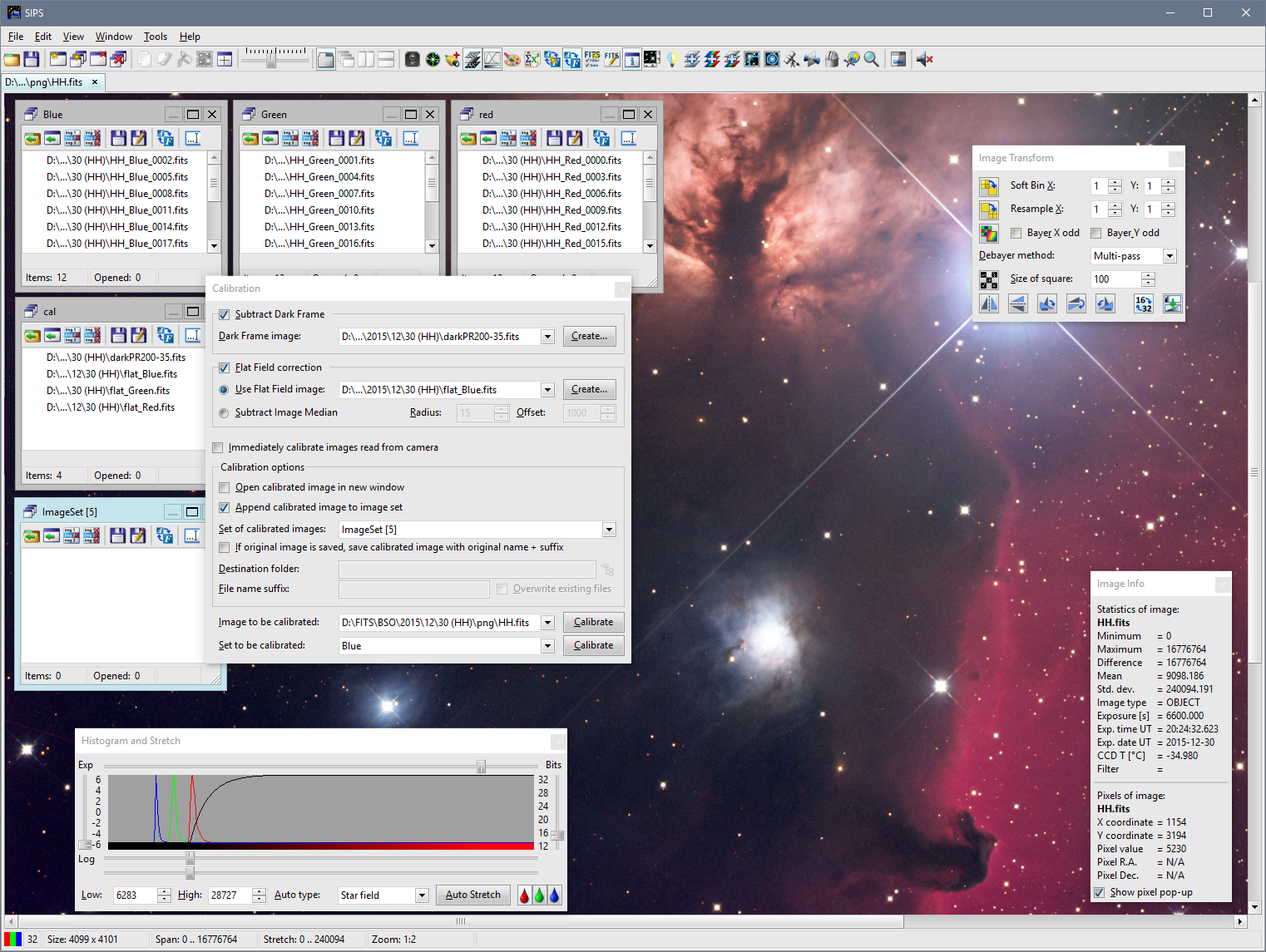This screenshot has height=952, width=1266.
Task: Click the muted speaker icon in main toolbar
Action: 924,59
